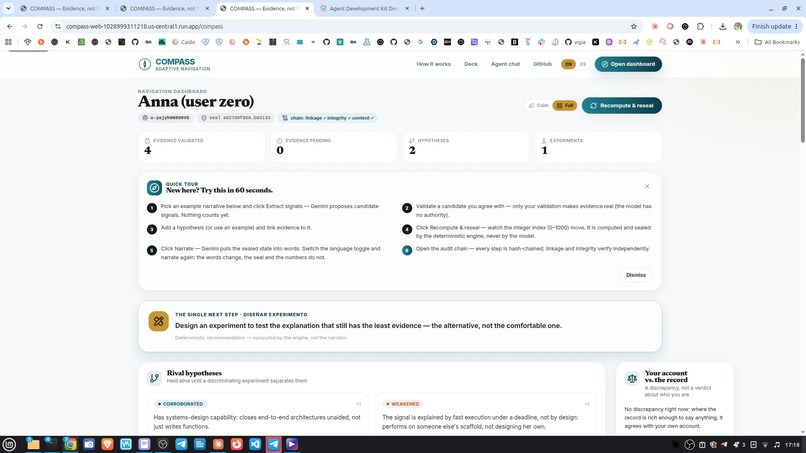Click the Open dashboard button
The height and width of the screenshot is (453, 806).
tap(628, 64)
